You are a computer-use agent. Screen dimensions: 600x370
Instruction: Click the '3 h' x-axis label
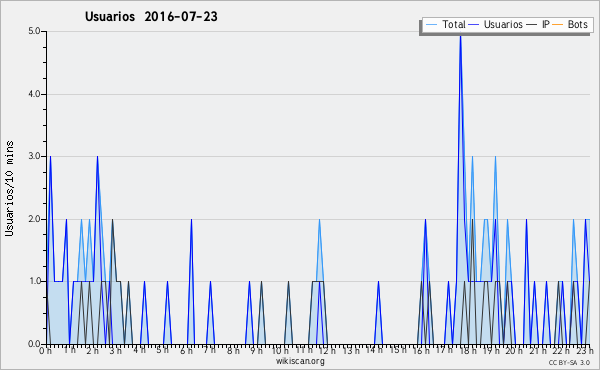point(116,351)
